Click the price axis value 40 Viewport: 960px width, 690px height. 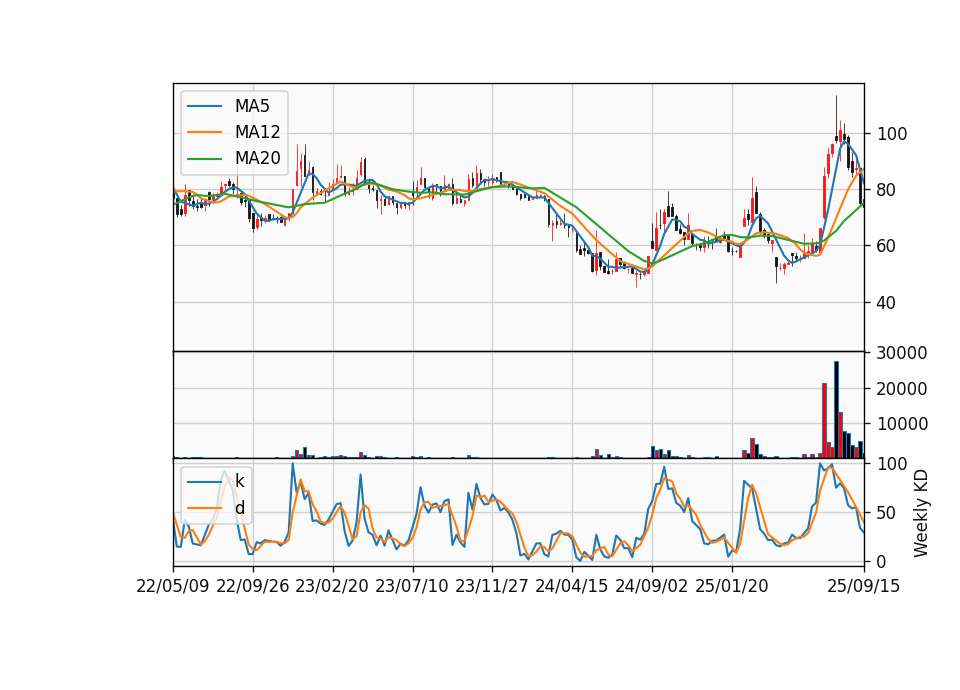887,303
